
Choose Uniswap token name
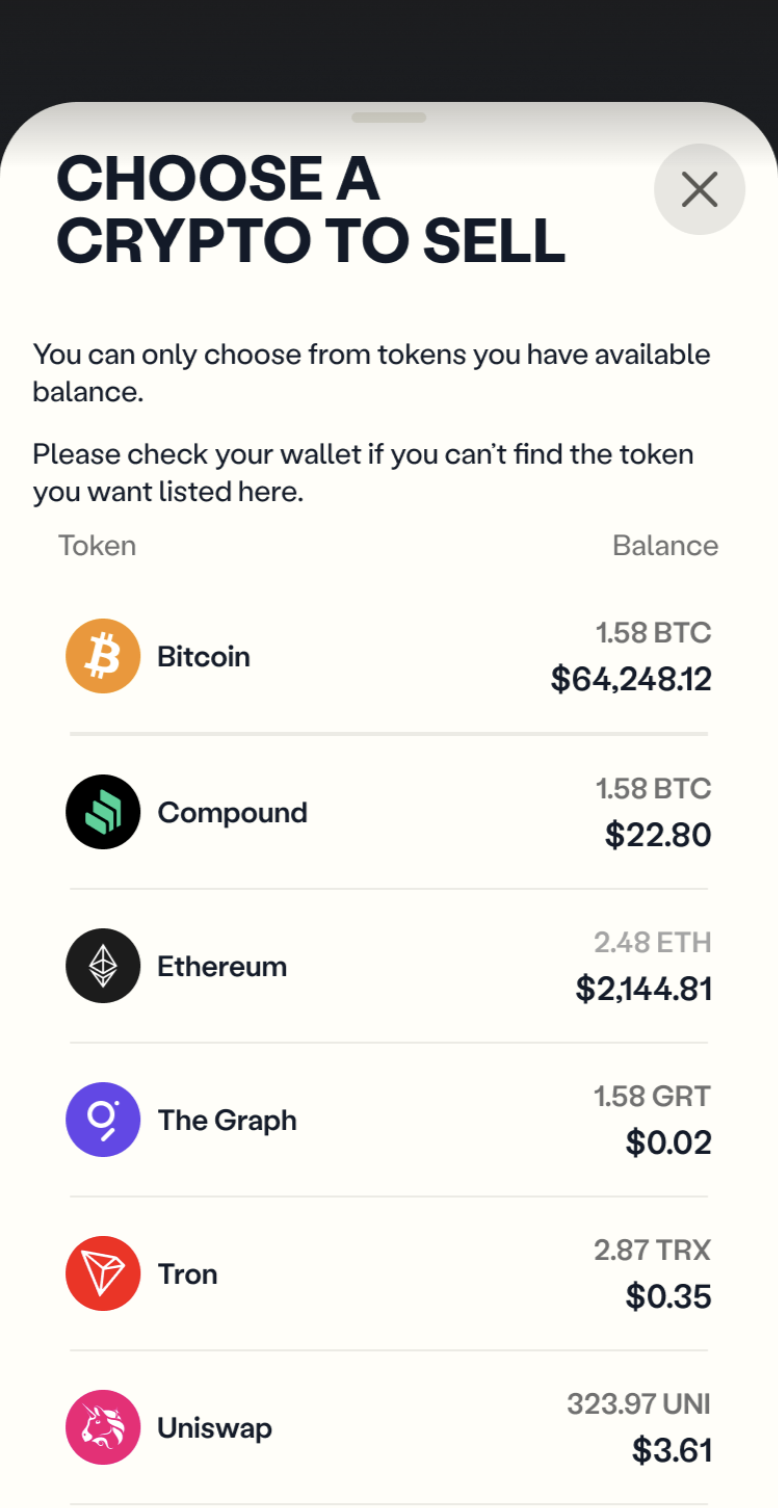(214, 1429)
